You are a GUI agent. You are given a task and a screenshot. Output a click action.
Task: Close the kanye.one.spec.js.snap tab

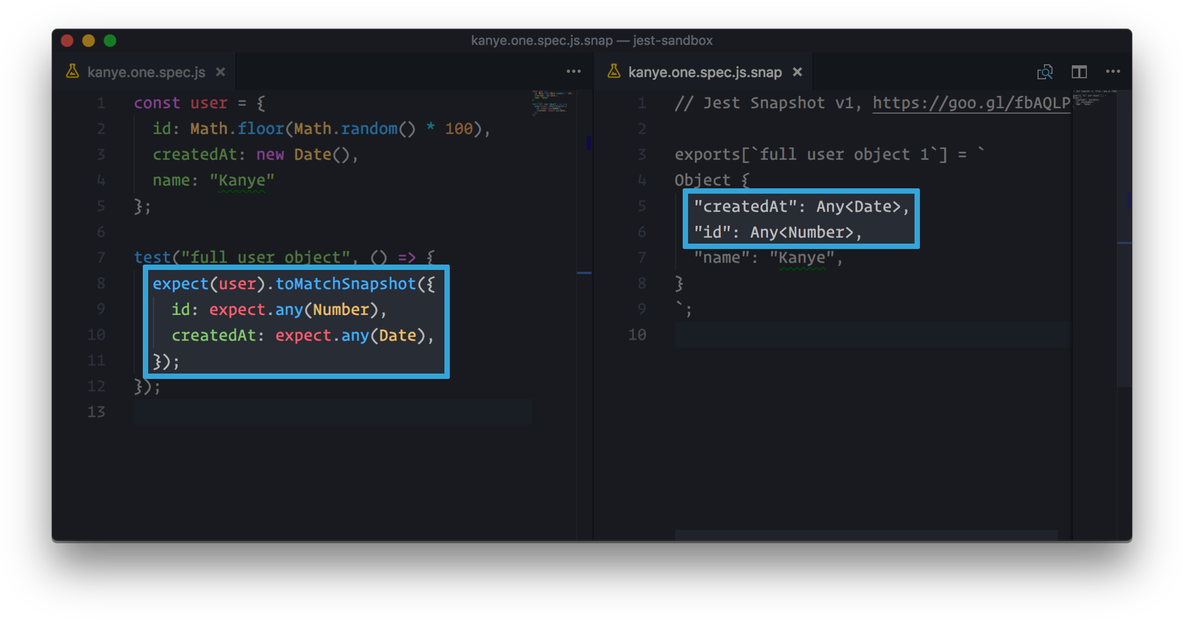tap(797, 72)
